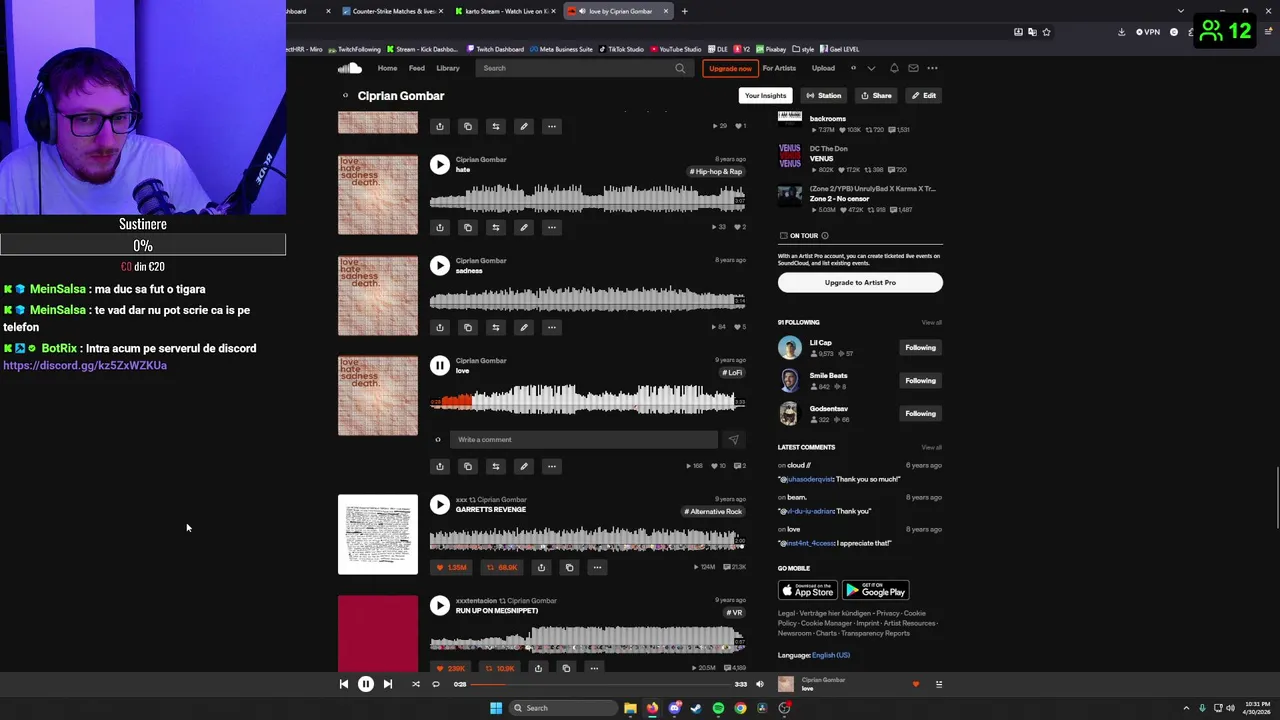Toggle Following for Lil Cap

point(920,348)
